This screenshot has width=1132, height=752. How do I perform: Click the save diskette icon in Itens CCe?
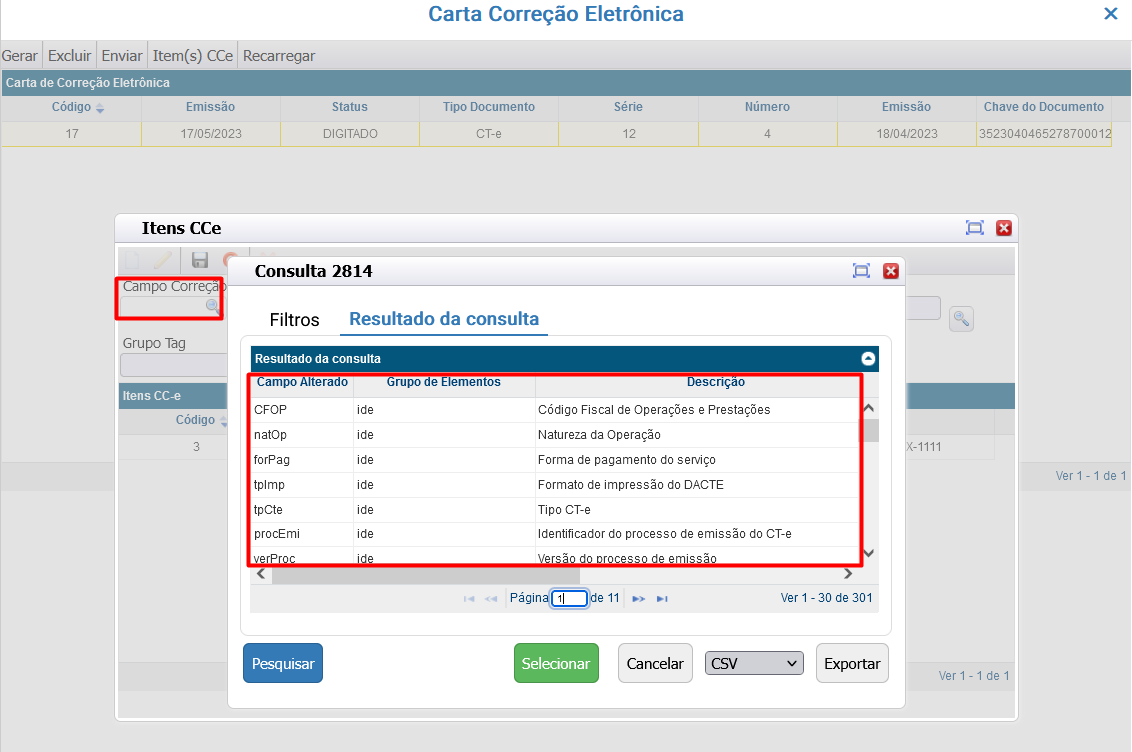[x=200, y=261]
